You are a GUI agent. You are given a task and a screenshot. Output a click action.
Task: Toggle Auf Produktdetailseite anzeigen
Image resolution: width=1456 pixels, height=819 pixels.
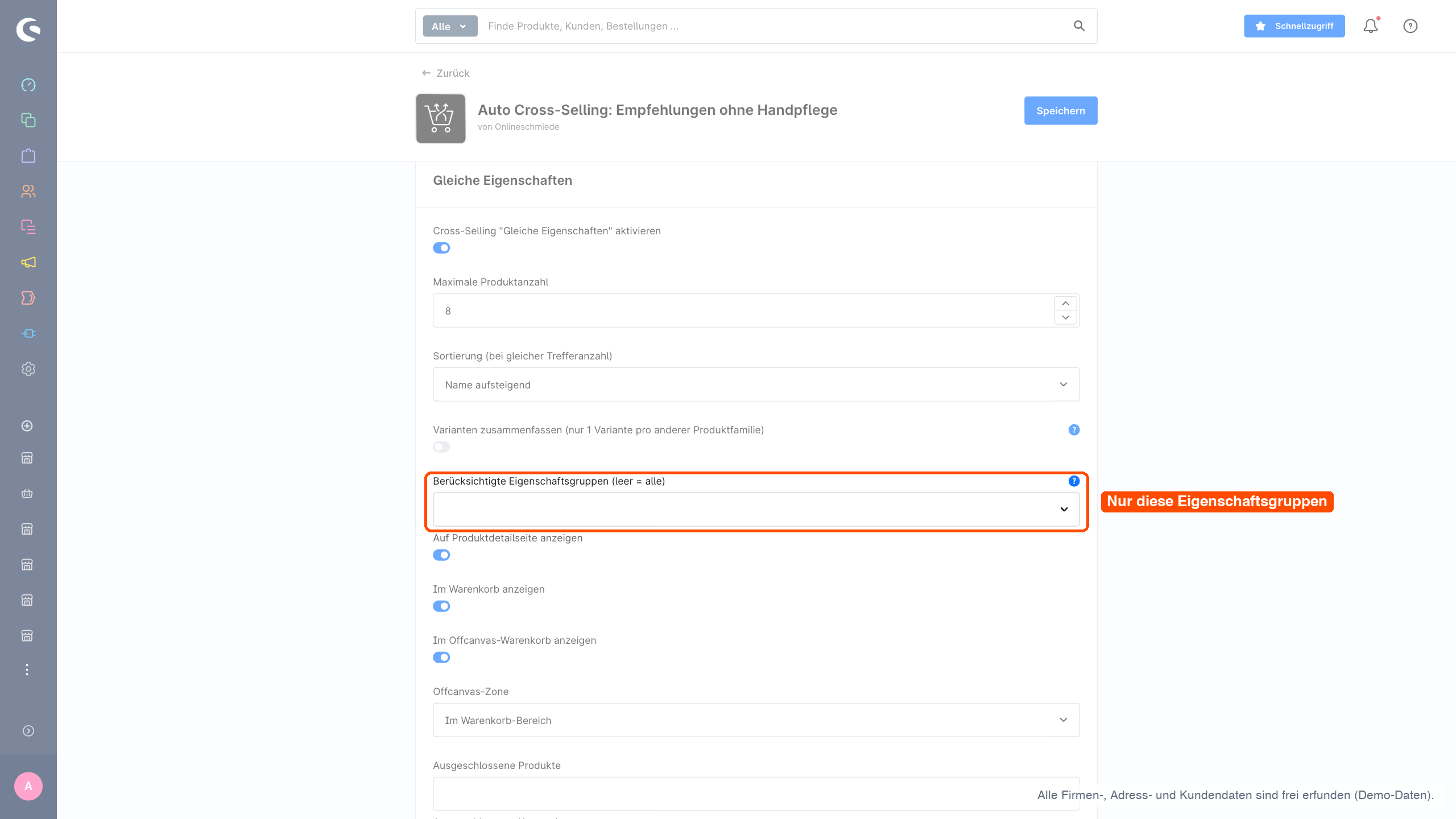pos(441,555)
